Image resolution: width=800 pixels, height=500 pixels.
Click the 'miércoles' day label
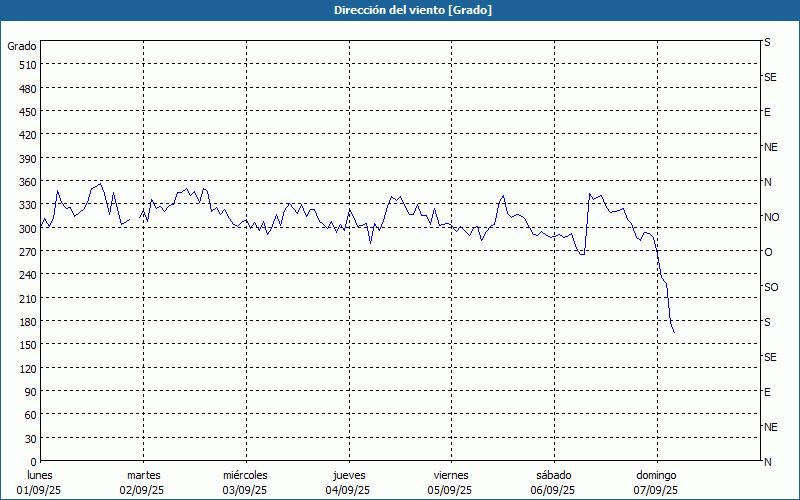click(x=245, y=475)
